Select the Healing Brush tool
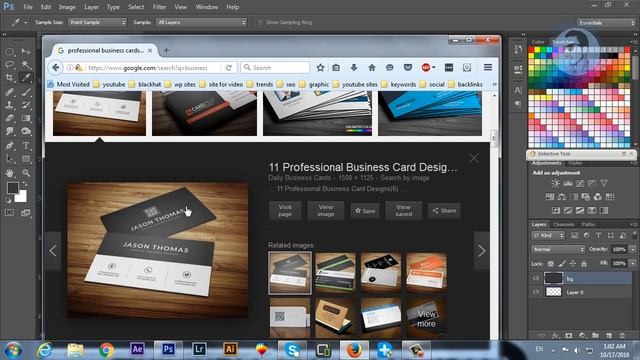 (x=9, y=92)
